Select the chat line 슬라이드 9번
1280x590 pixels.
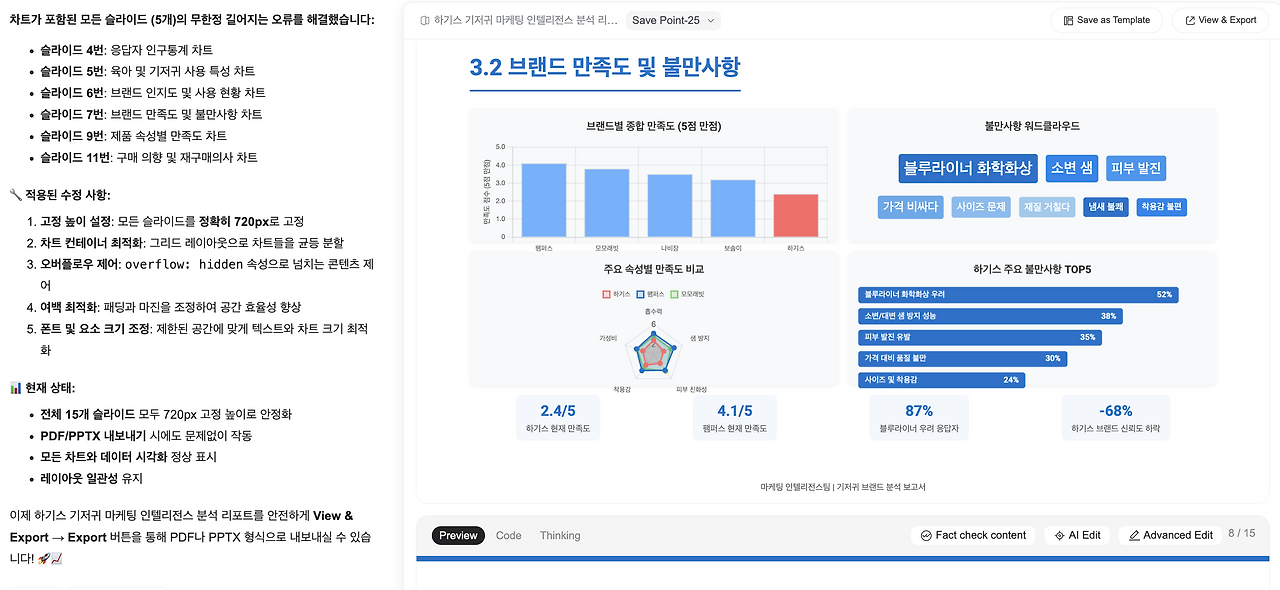click(x=133, y=136)
